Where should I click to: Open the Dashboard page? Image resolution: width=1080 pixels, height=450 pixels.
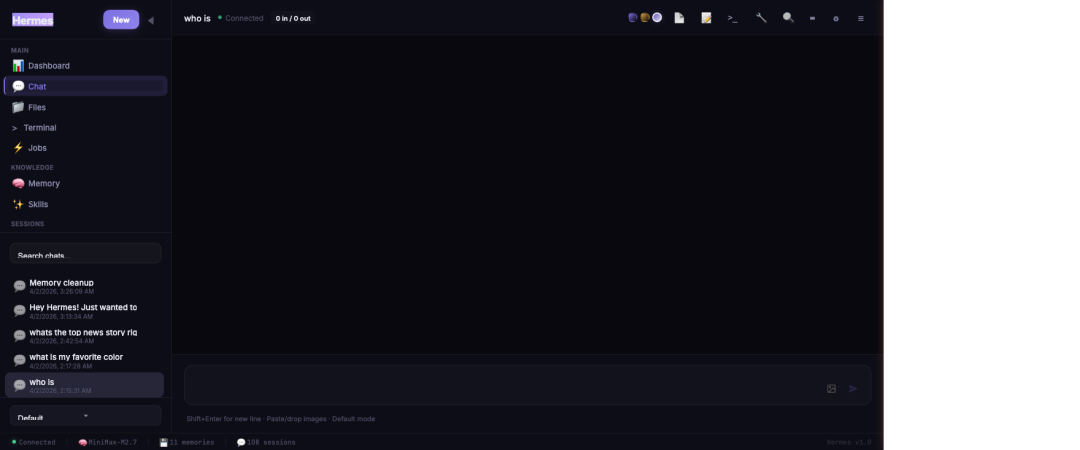(48, 66)
